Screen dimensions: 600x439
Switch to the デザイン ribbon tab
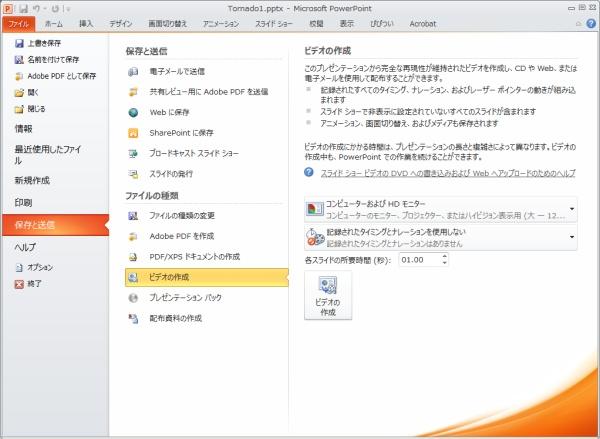point(121,24)
